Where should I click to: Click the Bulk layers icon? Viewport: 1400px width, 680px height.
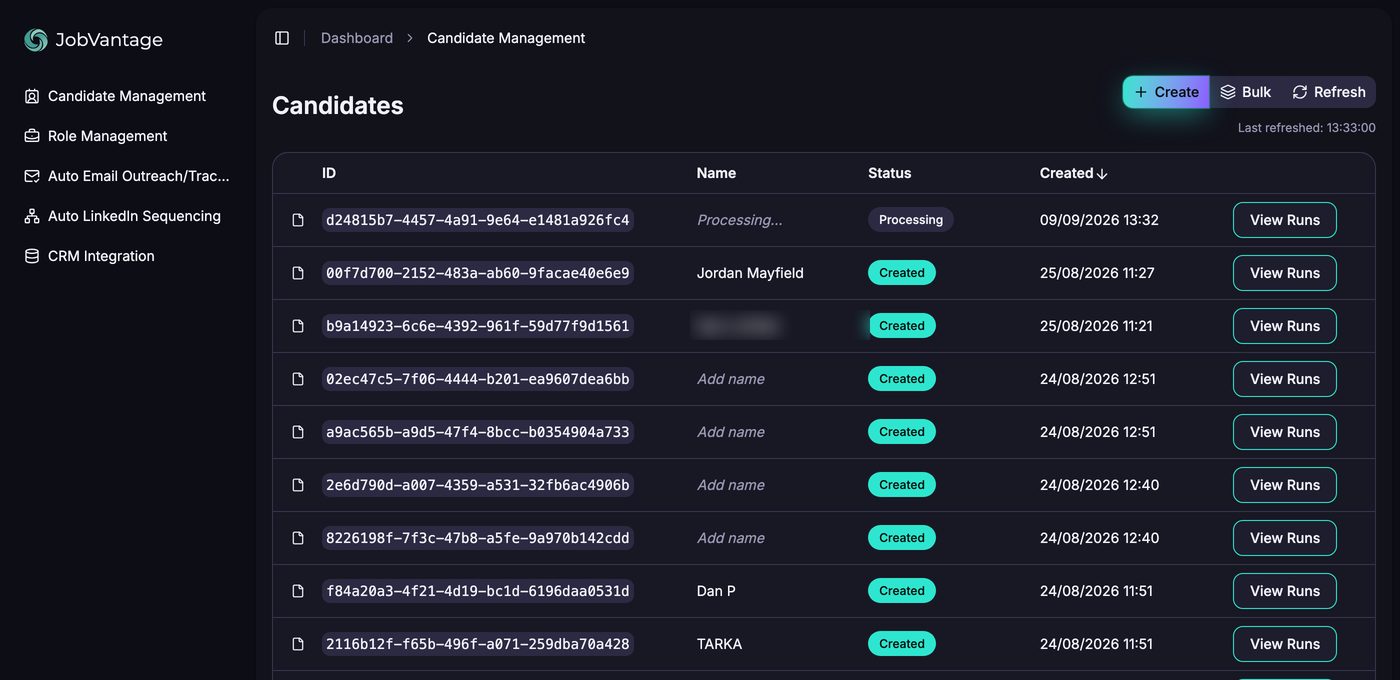1228,92
